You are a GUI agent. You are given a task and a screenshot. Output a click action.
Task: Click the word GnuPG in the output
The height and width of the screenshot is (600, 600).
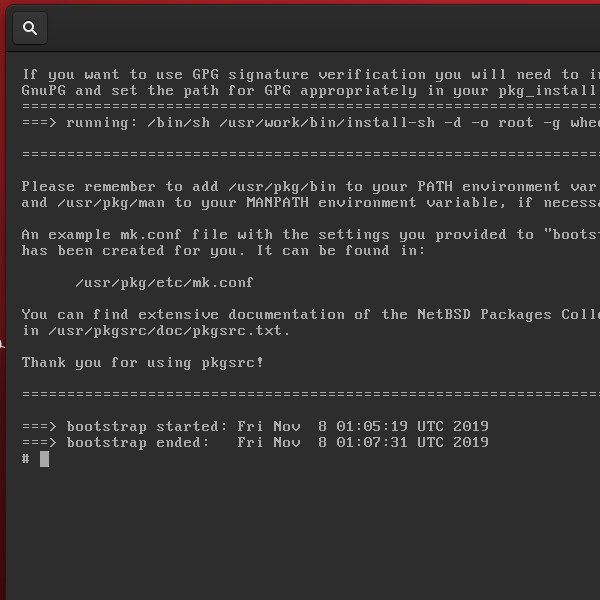coord(43,91)
